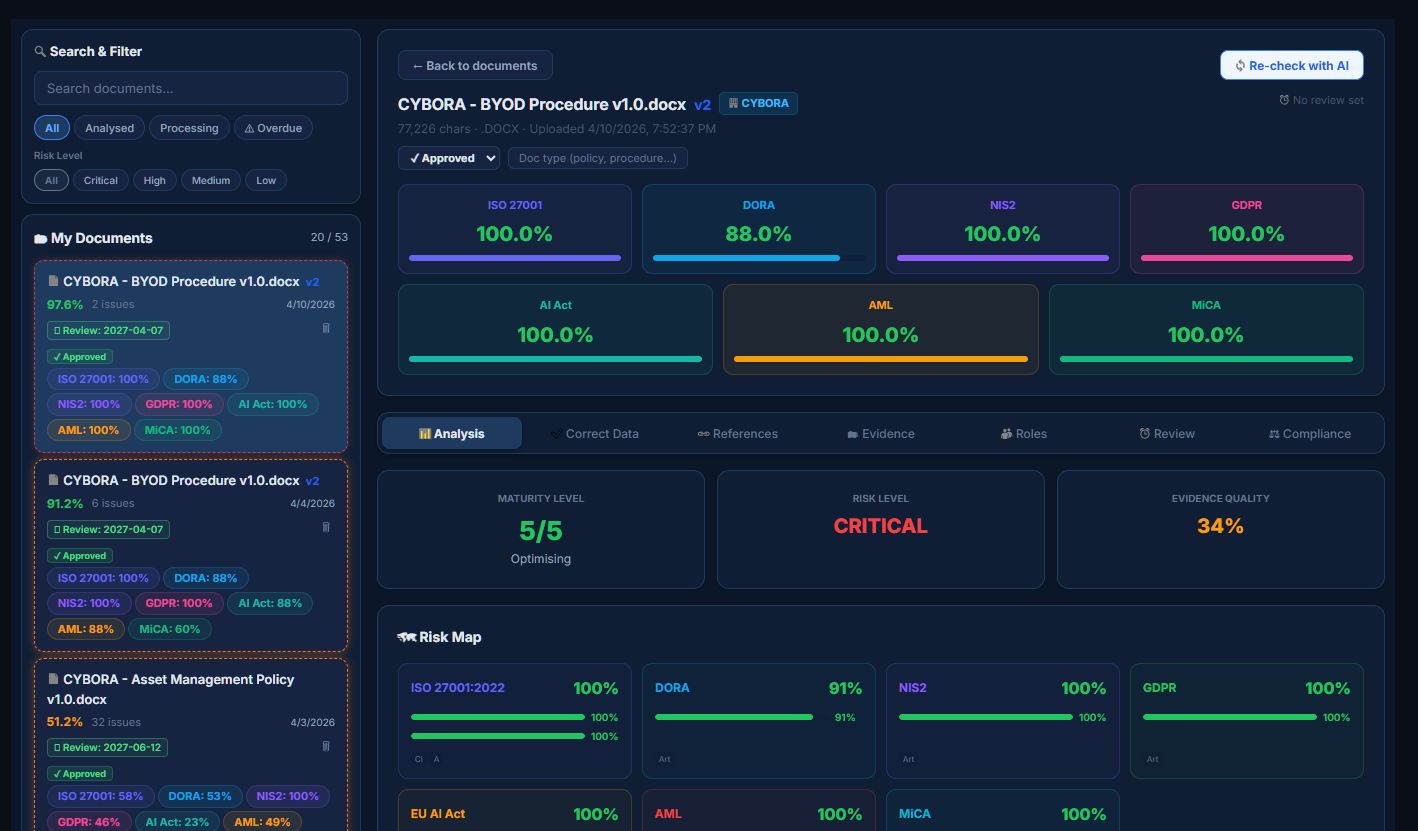Filter by Low risk level
Screen dimensions: 1418x831
(266, 181)
